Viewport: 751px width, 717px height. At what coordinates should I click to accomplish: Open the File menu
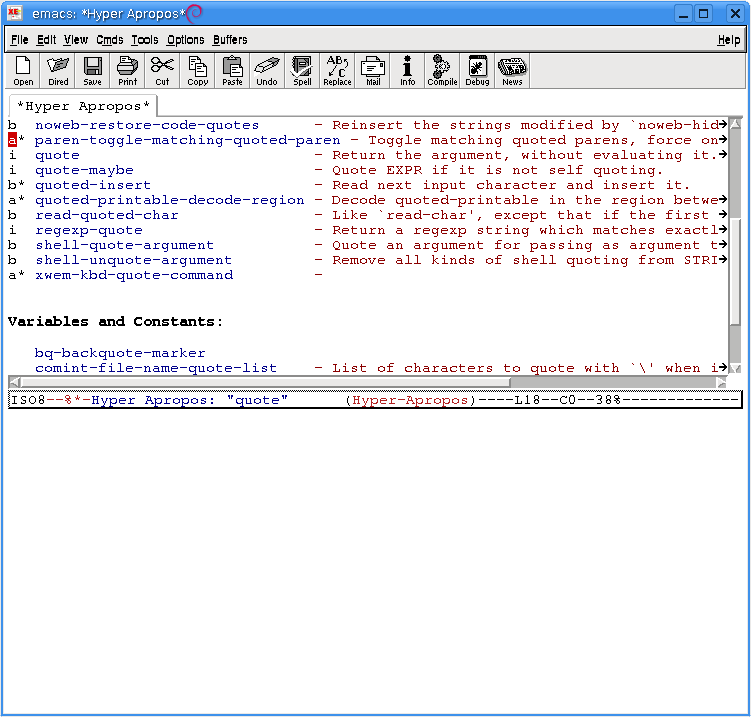pyautogui.click(x=20, y=40)
